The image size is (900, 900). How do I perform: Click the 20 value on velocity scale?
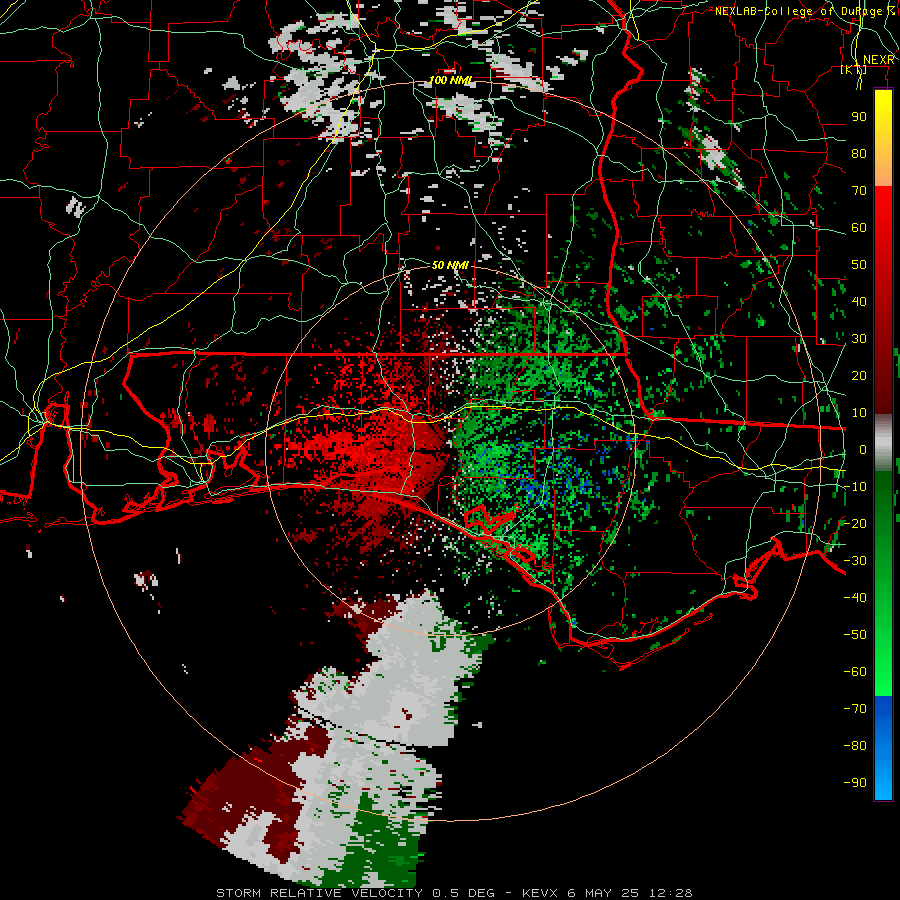point(859,375)
